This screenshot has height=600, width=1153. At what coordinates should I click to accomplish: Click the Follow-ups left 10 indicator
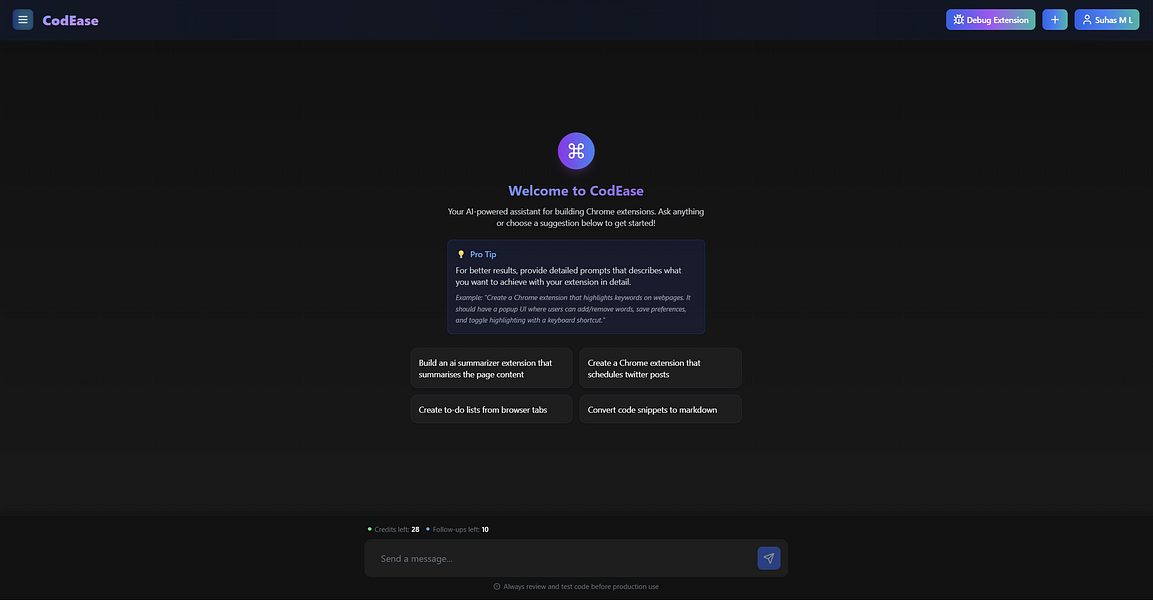click(457, 529)
